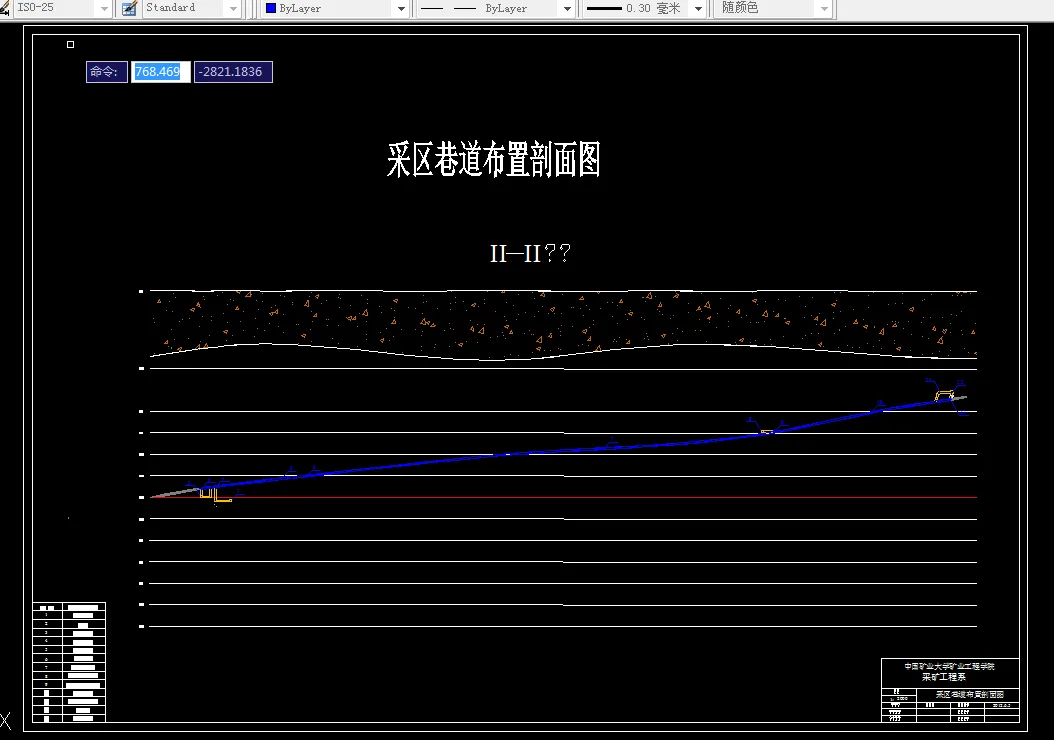Select the 中国矿业大学矿业工程学院 title block text

tap(949, 666)
